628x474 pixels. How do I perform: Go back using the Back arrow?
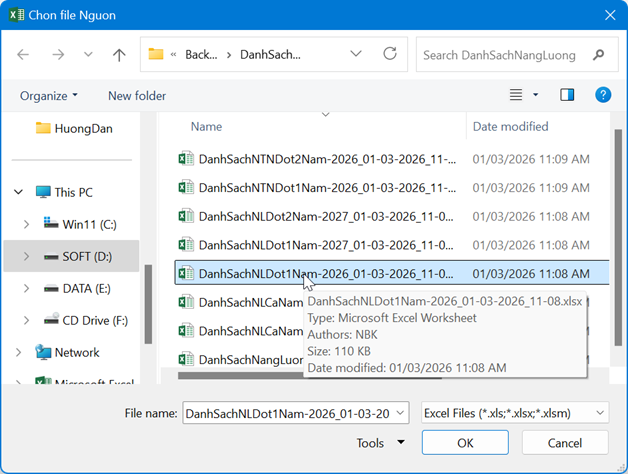click(23, 54)
